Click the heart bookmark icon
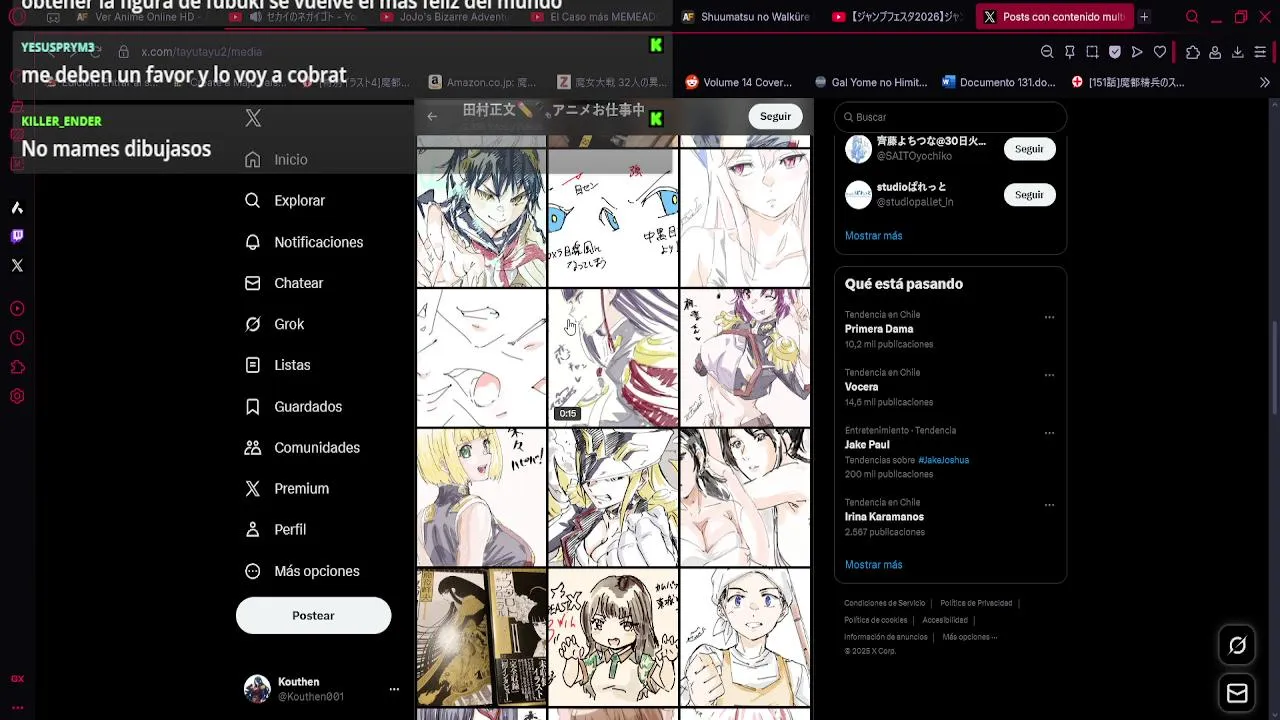 point(1160,52)
